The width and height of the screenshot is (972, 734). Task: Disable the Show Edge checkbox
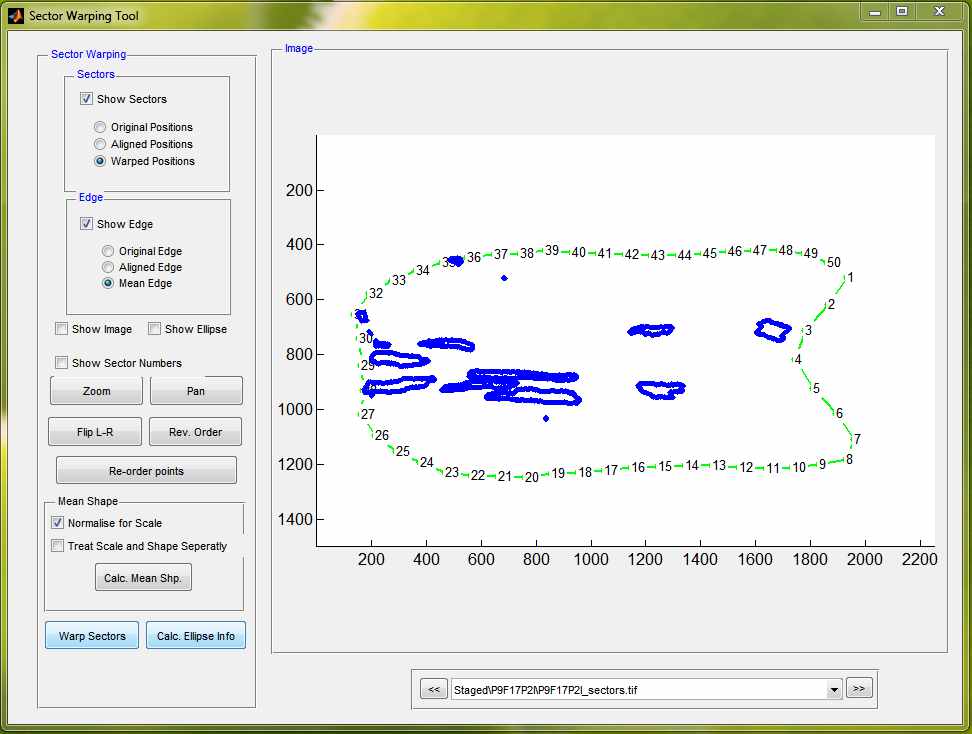[x=87, y=224]
